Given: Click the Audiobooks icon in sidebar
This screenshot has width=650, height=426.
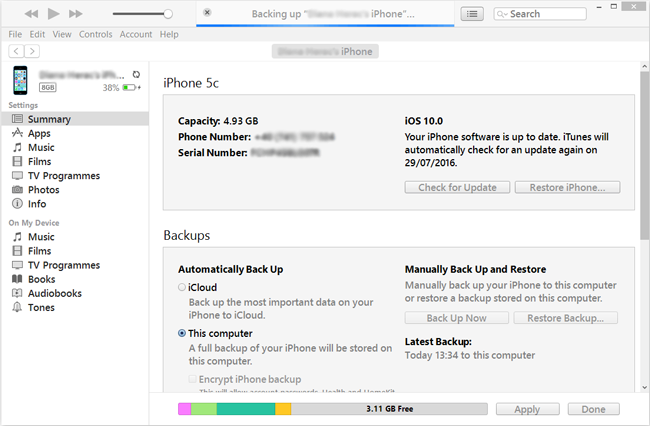Looking at the screenshot, I should (17, 293).
